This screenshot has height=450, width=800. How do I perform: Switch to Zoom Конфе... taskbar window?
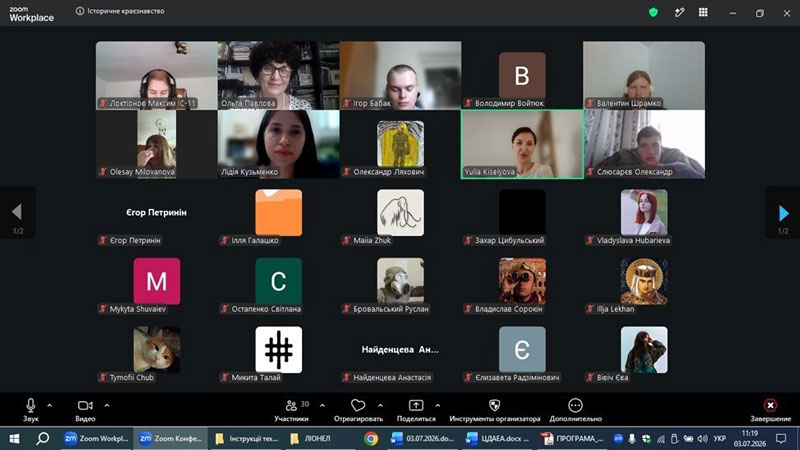click(x=171, y=438)
